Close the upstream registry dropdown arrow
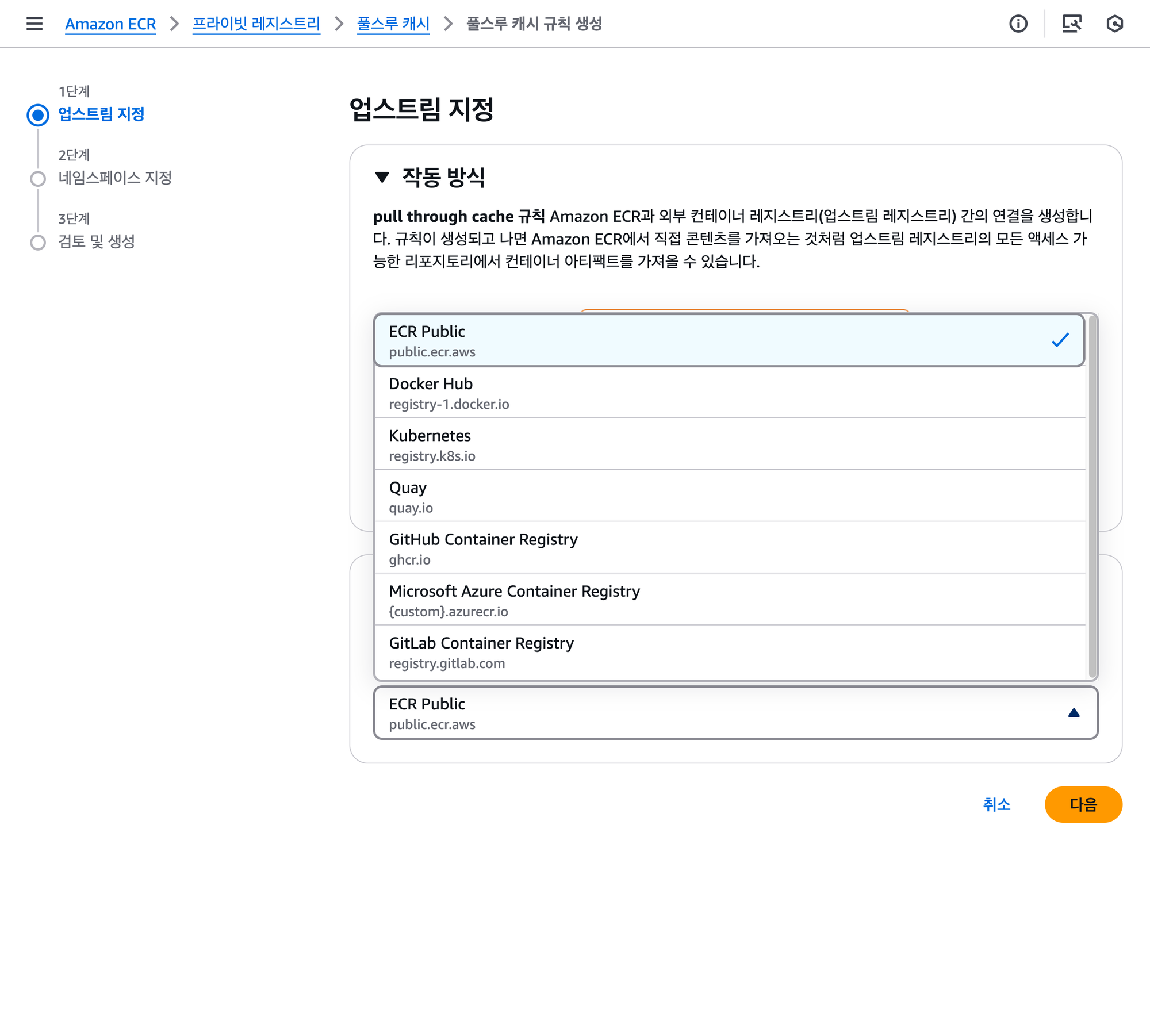1150x1036 pixels. pyautogui.click(x=1074, y=712)
